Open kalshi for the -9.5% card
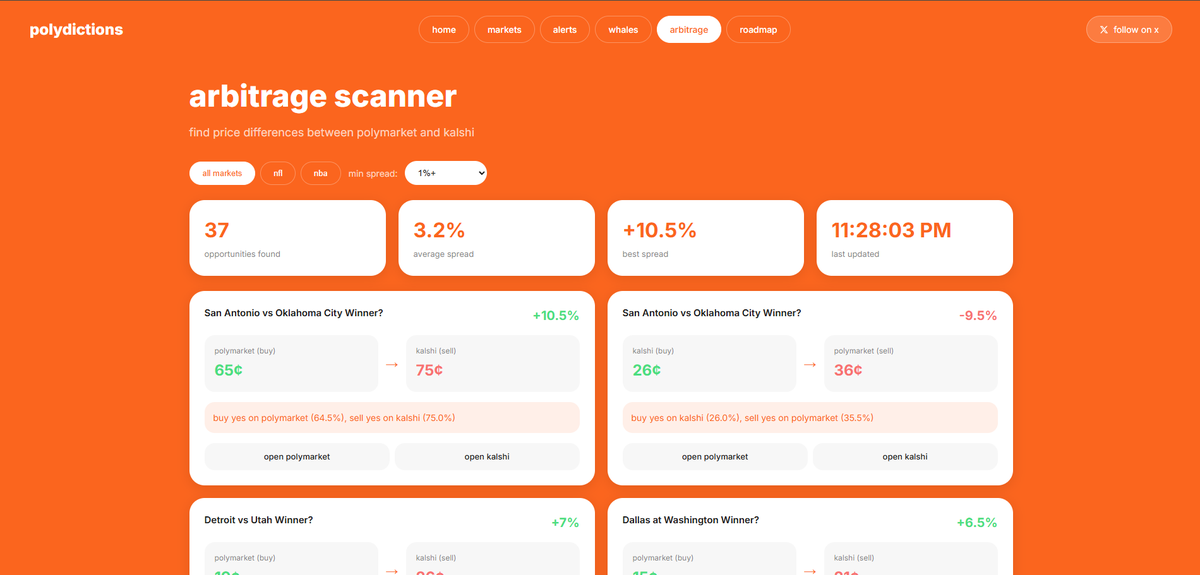This screenshot has height=575, width=1200. tap(905, 457)
